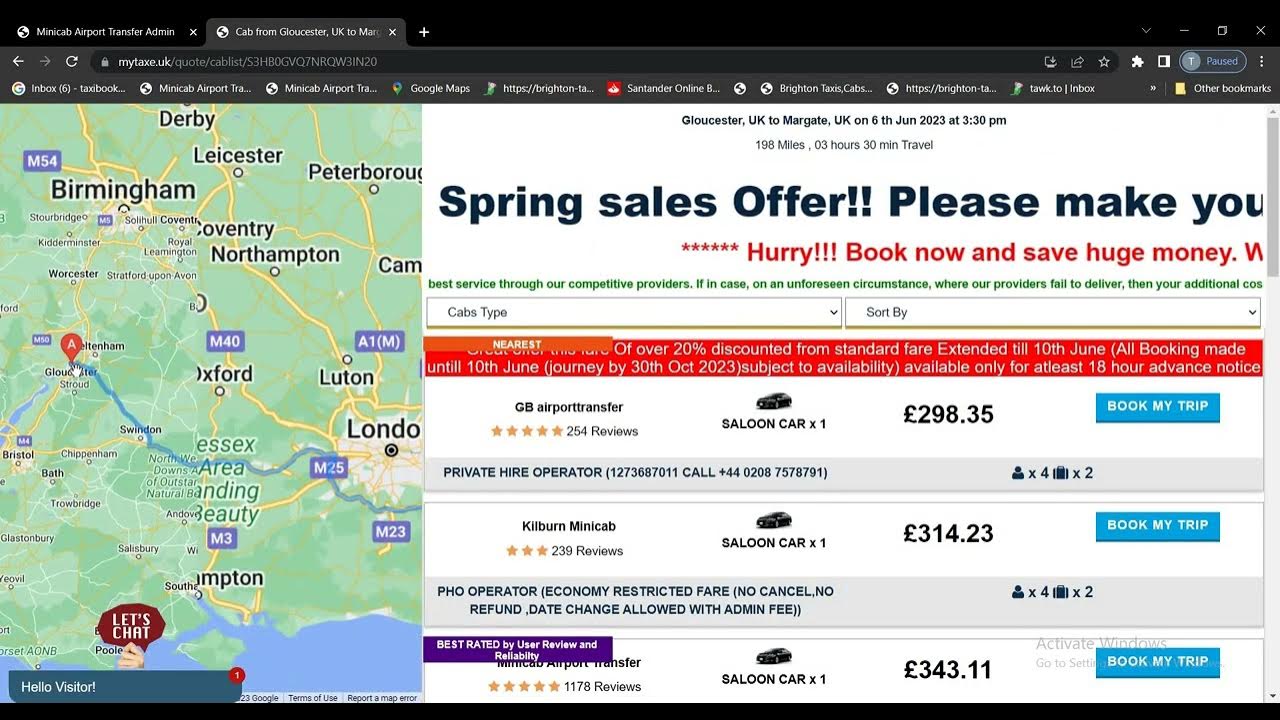The width and height of the screenshot is (1280, 720).
Task: Click the Birmingham label on the map
Action: (x=123, y=190)
